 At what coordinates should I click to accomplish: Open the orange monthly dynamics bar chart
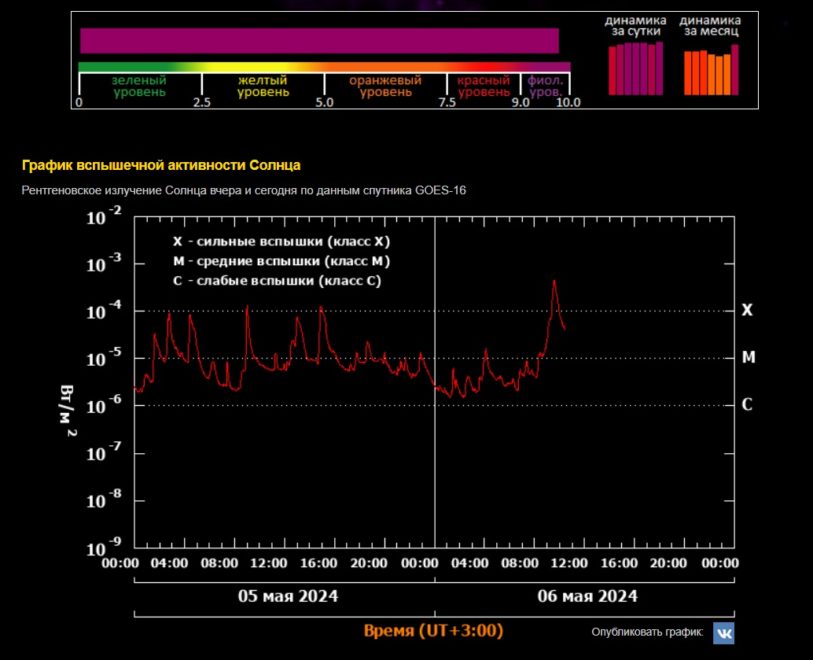click(711, 70)
